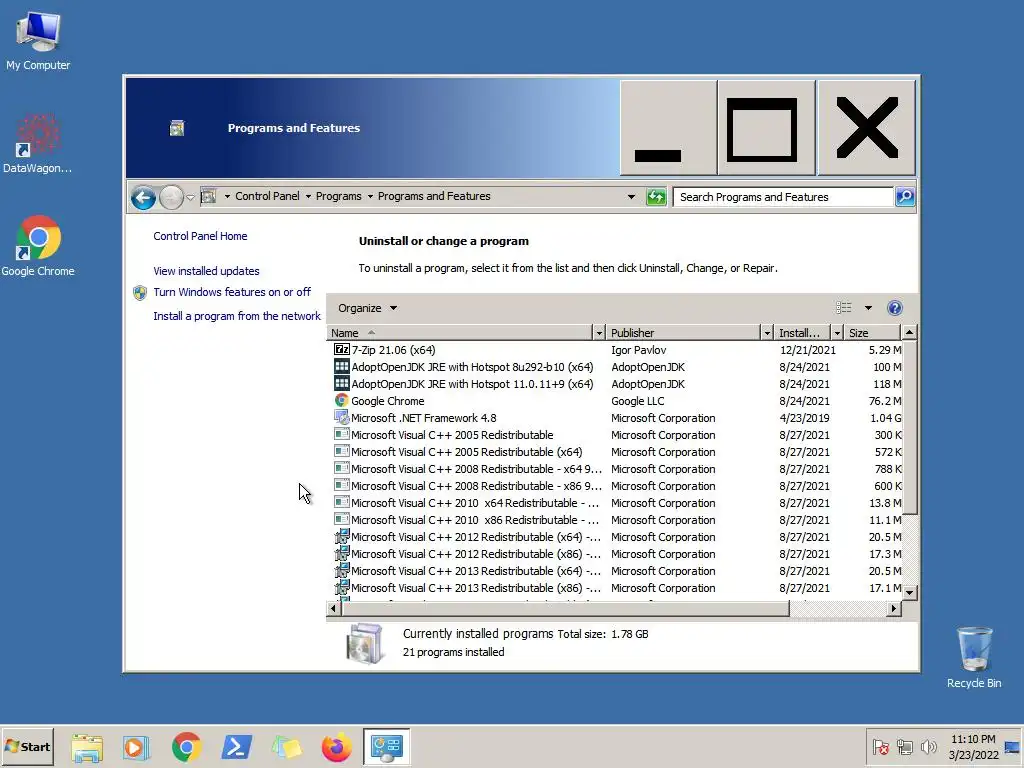Expand the view options dropdown arrow
Viewport: 1024px width, 768px height.
pos(868,308)
